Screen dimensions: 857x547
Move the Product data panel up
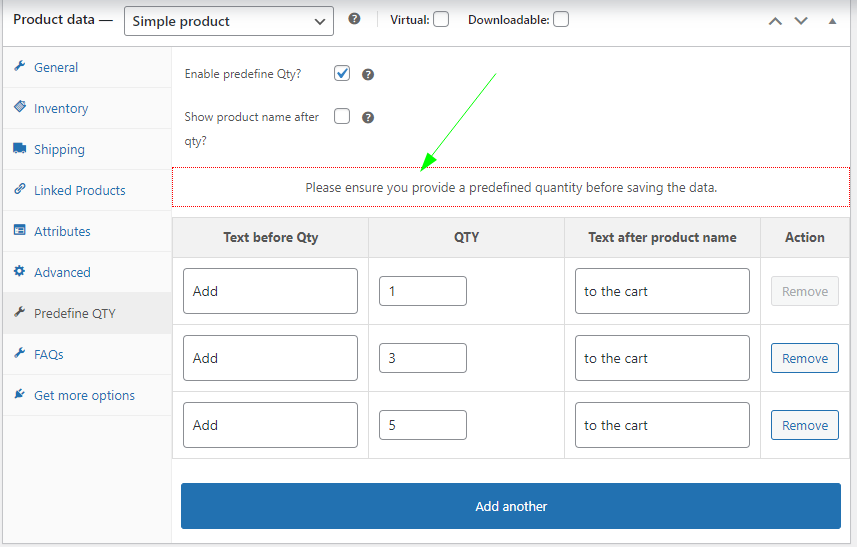775,20
